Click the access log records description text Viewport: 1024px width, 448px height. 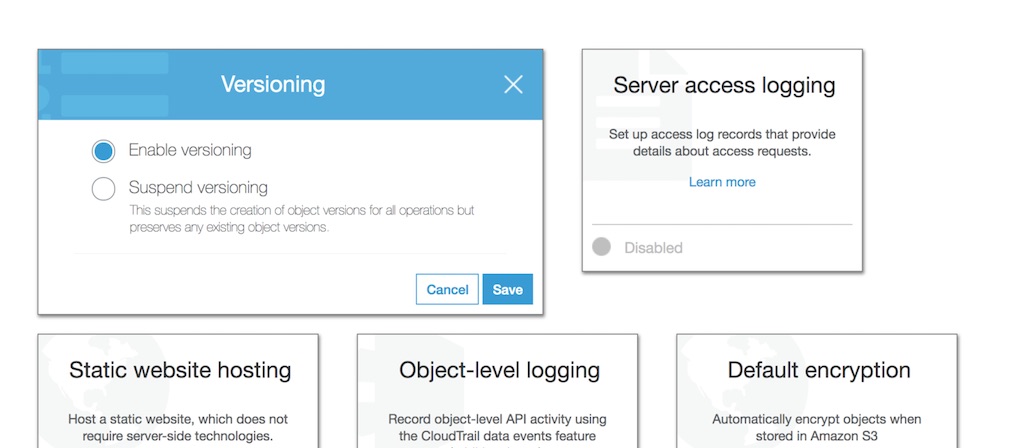(x=722, y=142)
